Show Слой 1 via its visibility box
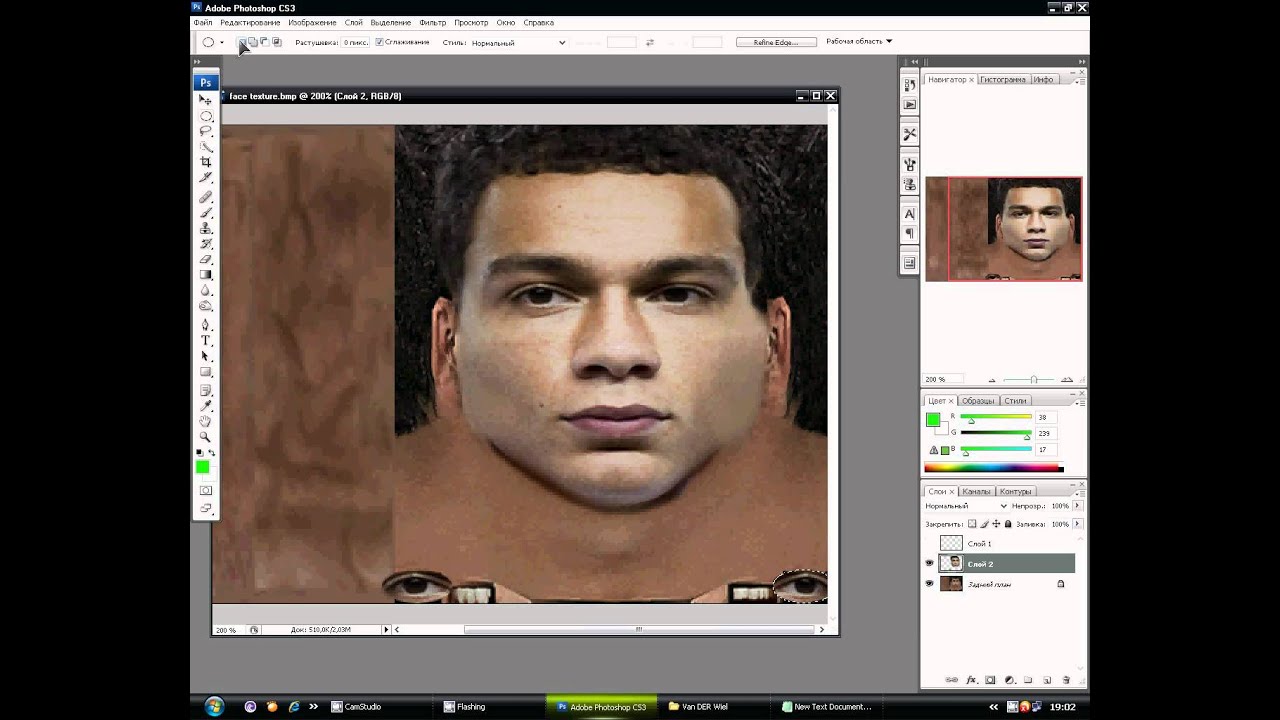This screenshot has height=720, width=1280. pyautogui.click(x=929, y=543)
